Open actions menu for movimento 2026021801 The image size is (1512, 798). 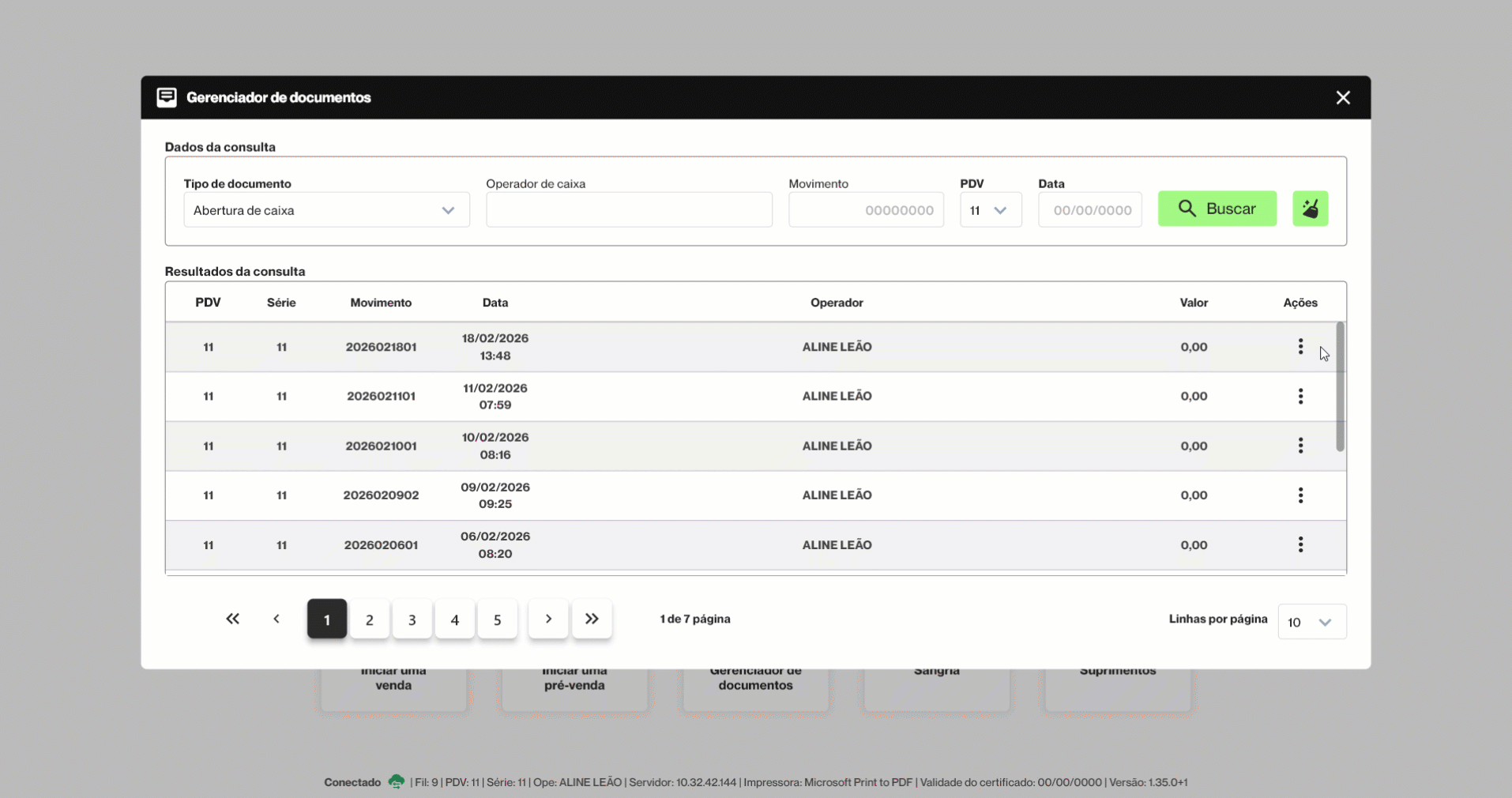click(1300, 347)
